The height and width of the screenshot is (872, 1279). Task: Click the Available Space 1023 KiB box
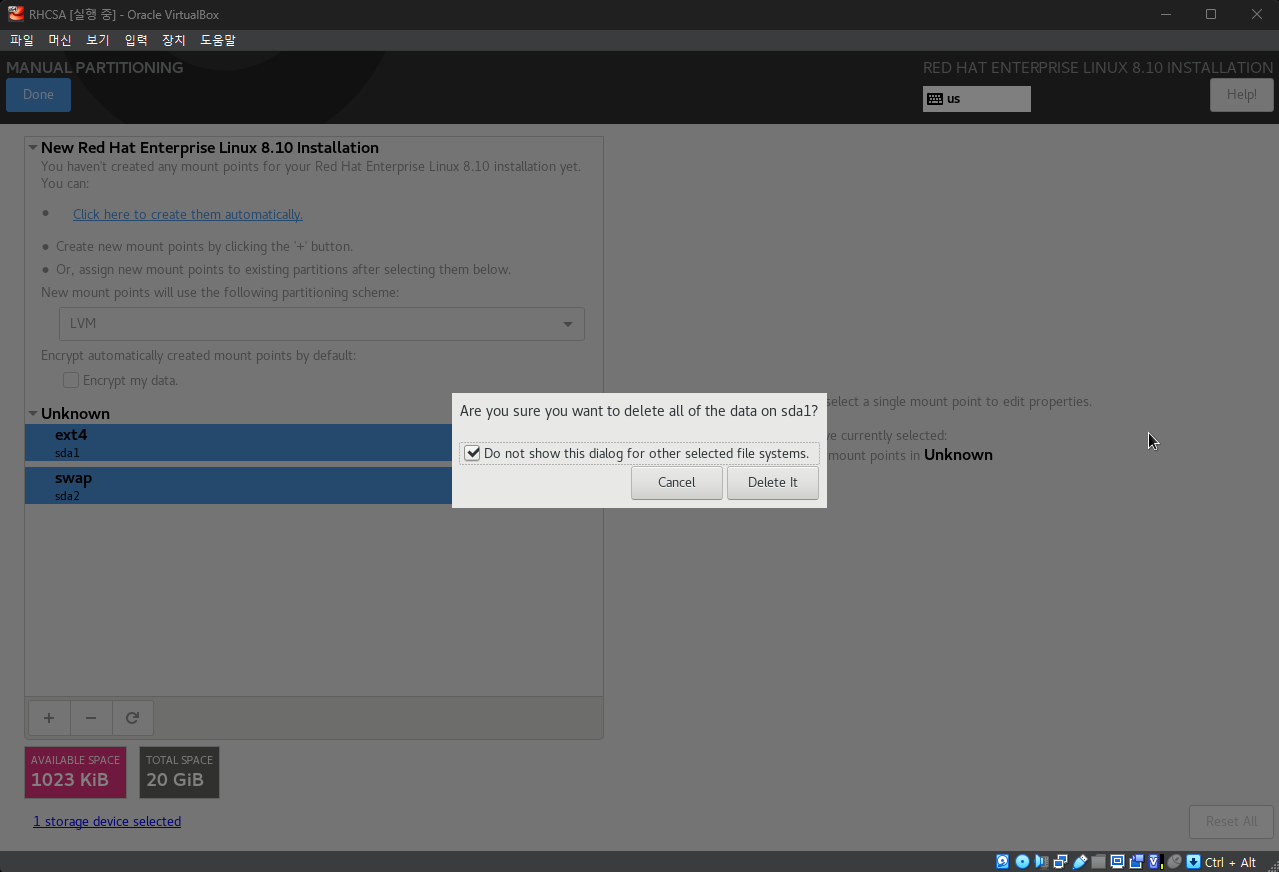coord(75,772)
